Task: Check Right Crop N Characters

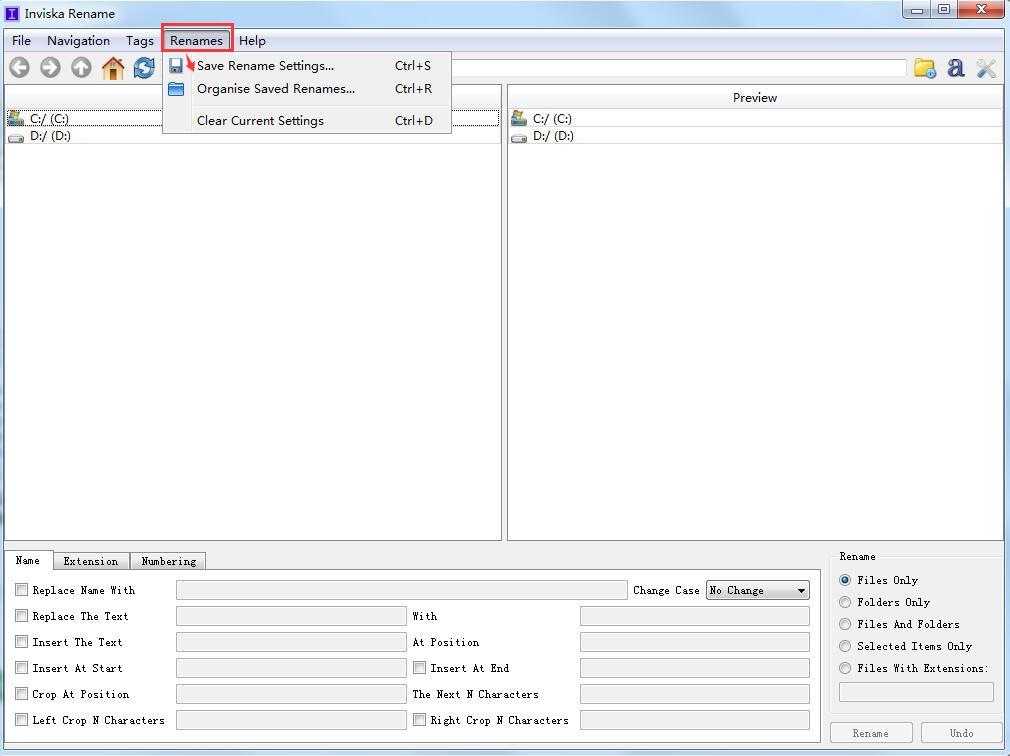Action: point(419,719)
